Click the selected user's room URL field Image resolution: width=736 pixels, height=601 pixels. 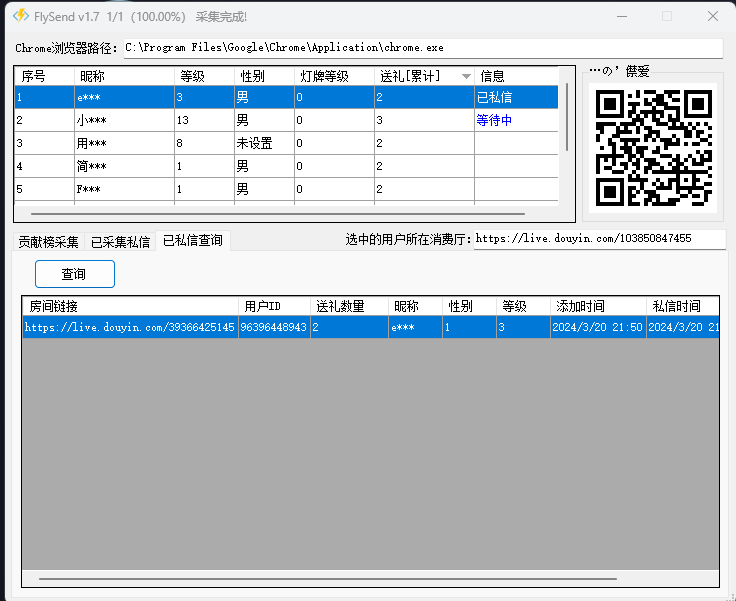pos(596,239)
